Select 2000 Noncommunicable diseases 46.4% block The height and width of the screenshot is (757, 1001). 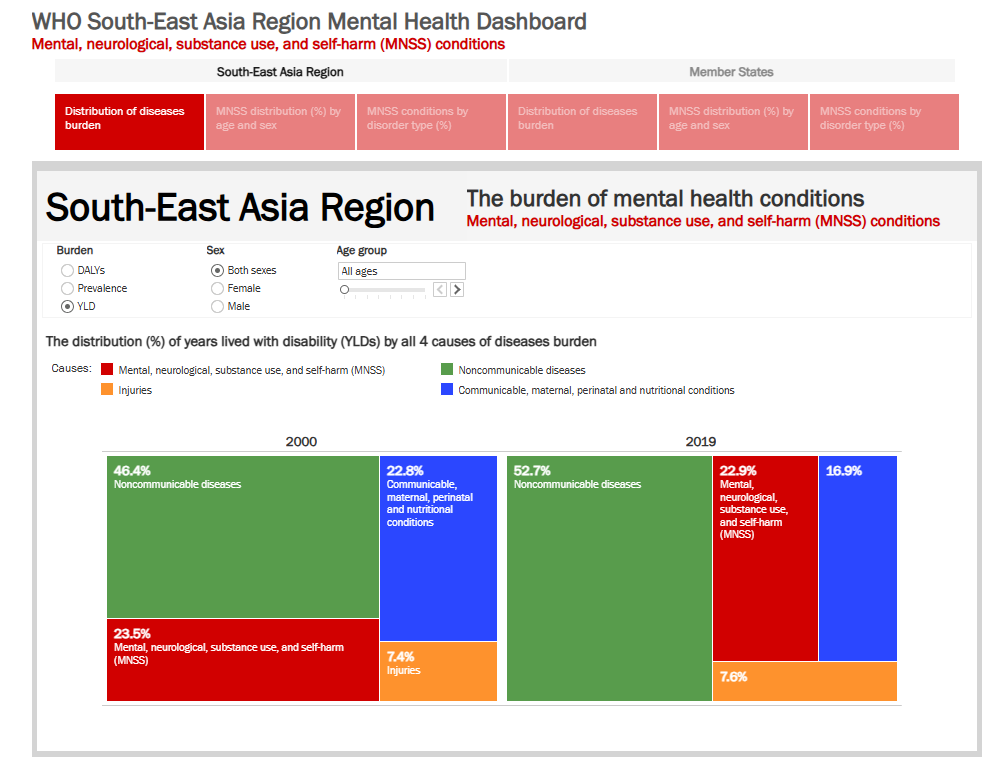pos(243,537)
